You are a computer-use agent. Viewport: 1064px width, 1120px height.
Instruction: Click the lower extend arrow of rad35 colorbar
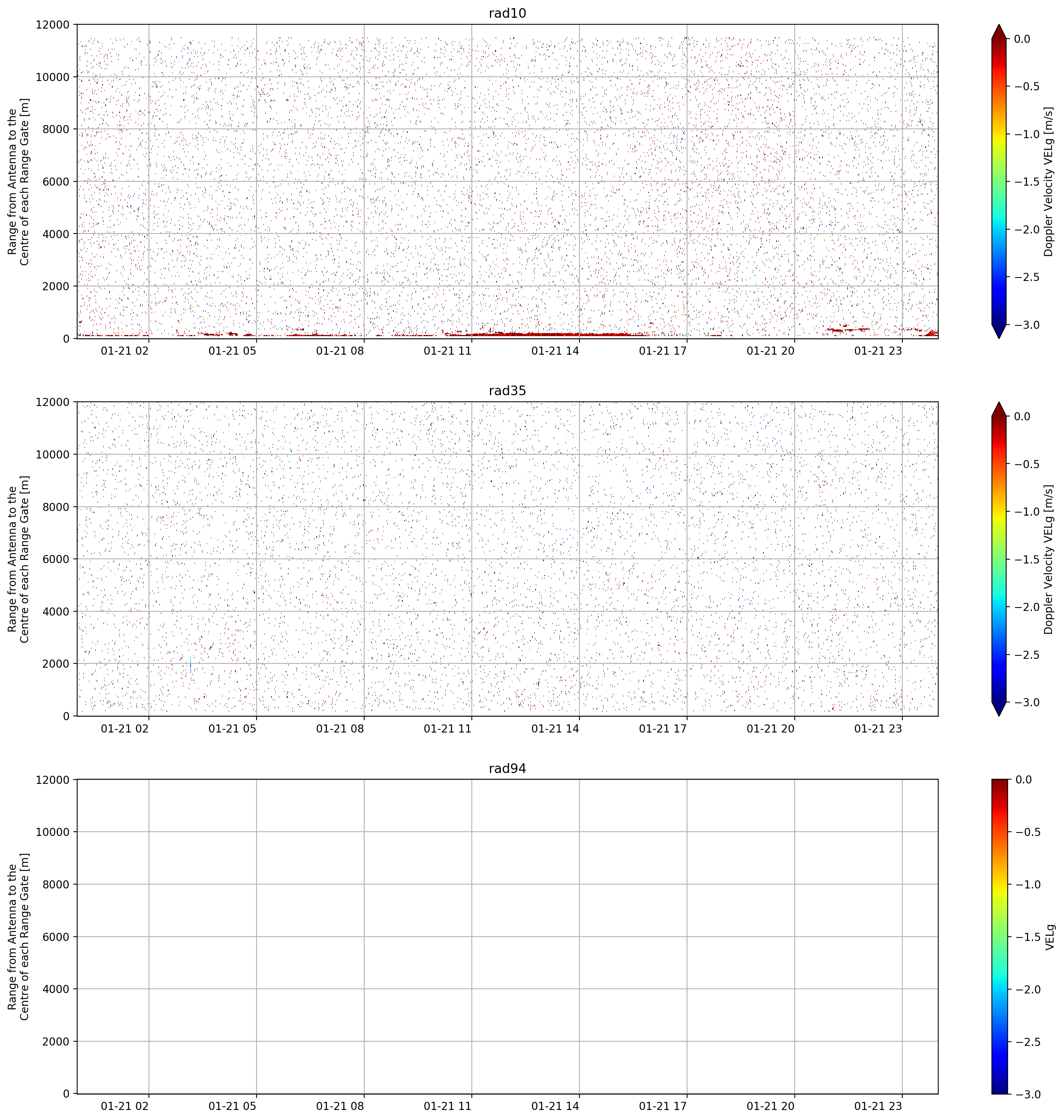tap(999, 709)
